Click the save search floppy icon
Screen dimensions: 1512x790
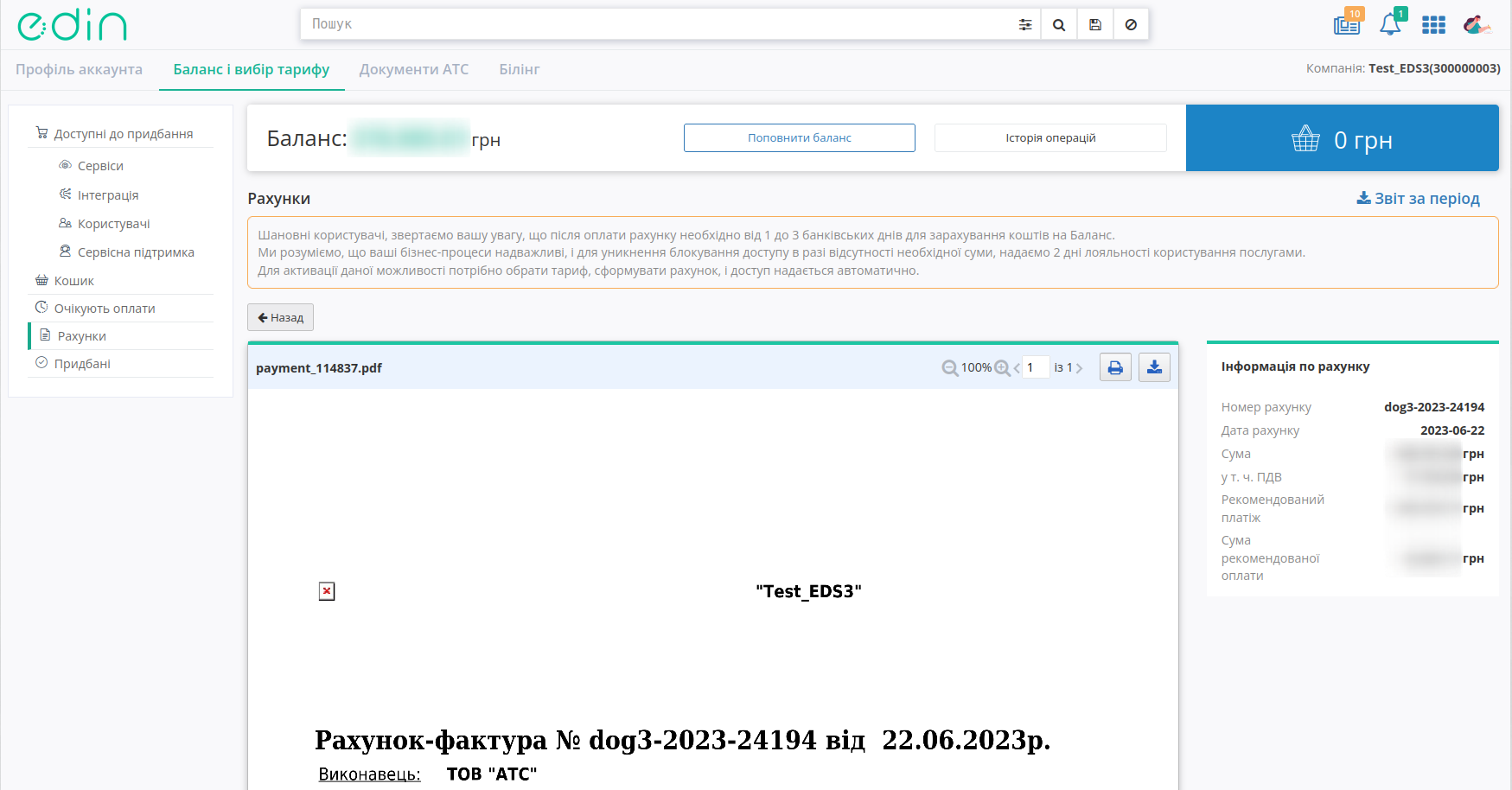coord(1095,24)
